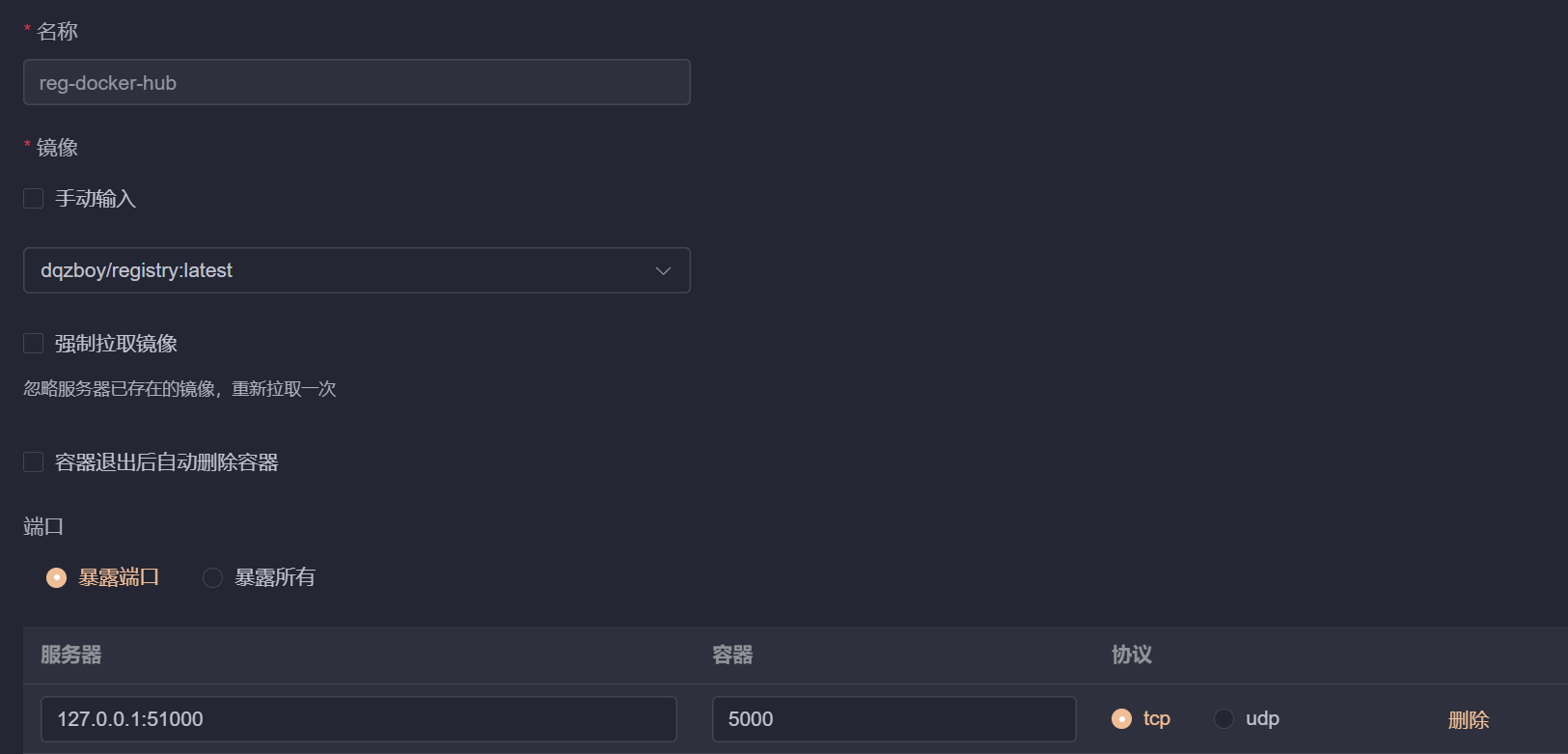Focus the 名称 field containing reg-docker-hub

click(x=356, y=83)
